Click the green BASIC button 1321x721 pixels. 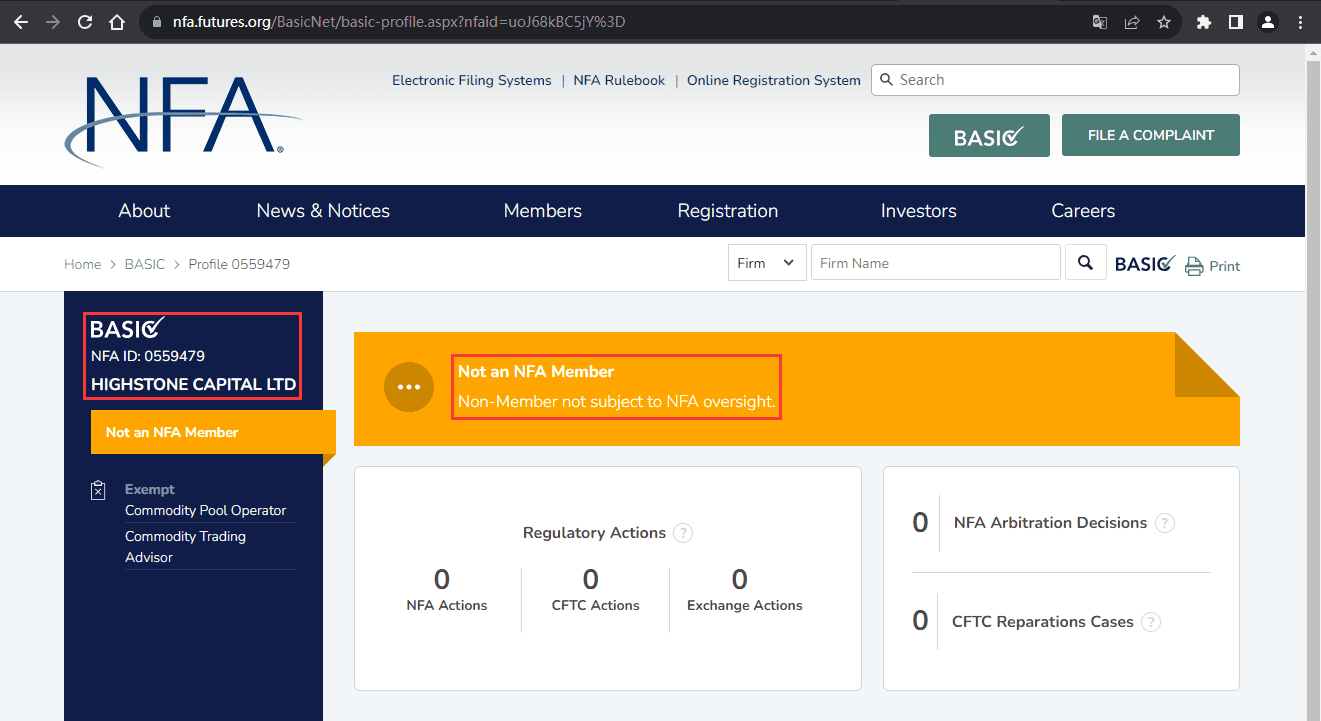(x=989, y=135)
